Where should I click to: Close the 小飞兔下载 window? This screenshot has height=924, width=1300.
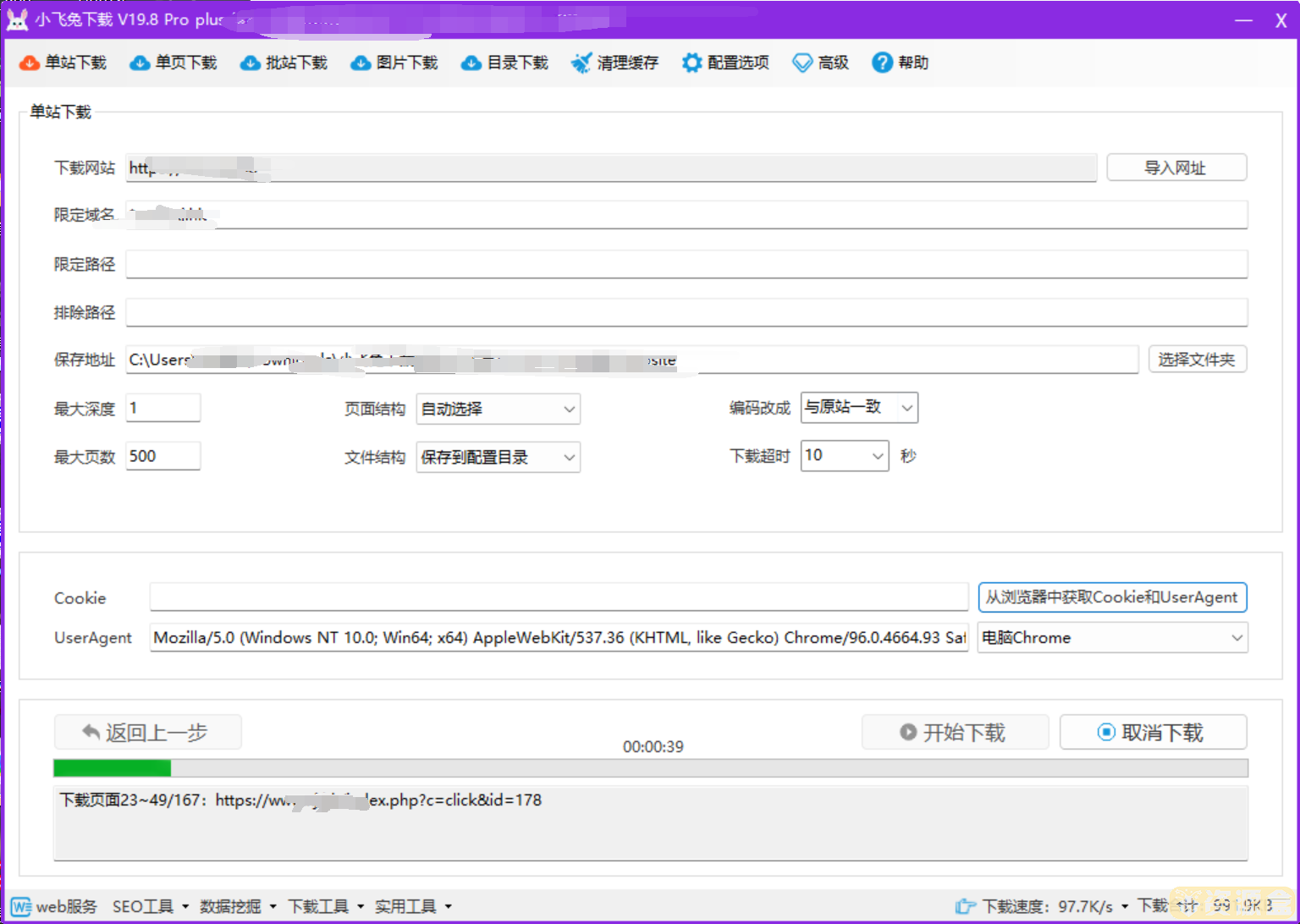pos(1281,20)
